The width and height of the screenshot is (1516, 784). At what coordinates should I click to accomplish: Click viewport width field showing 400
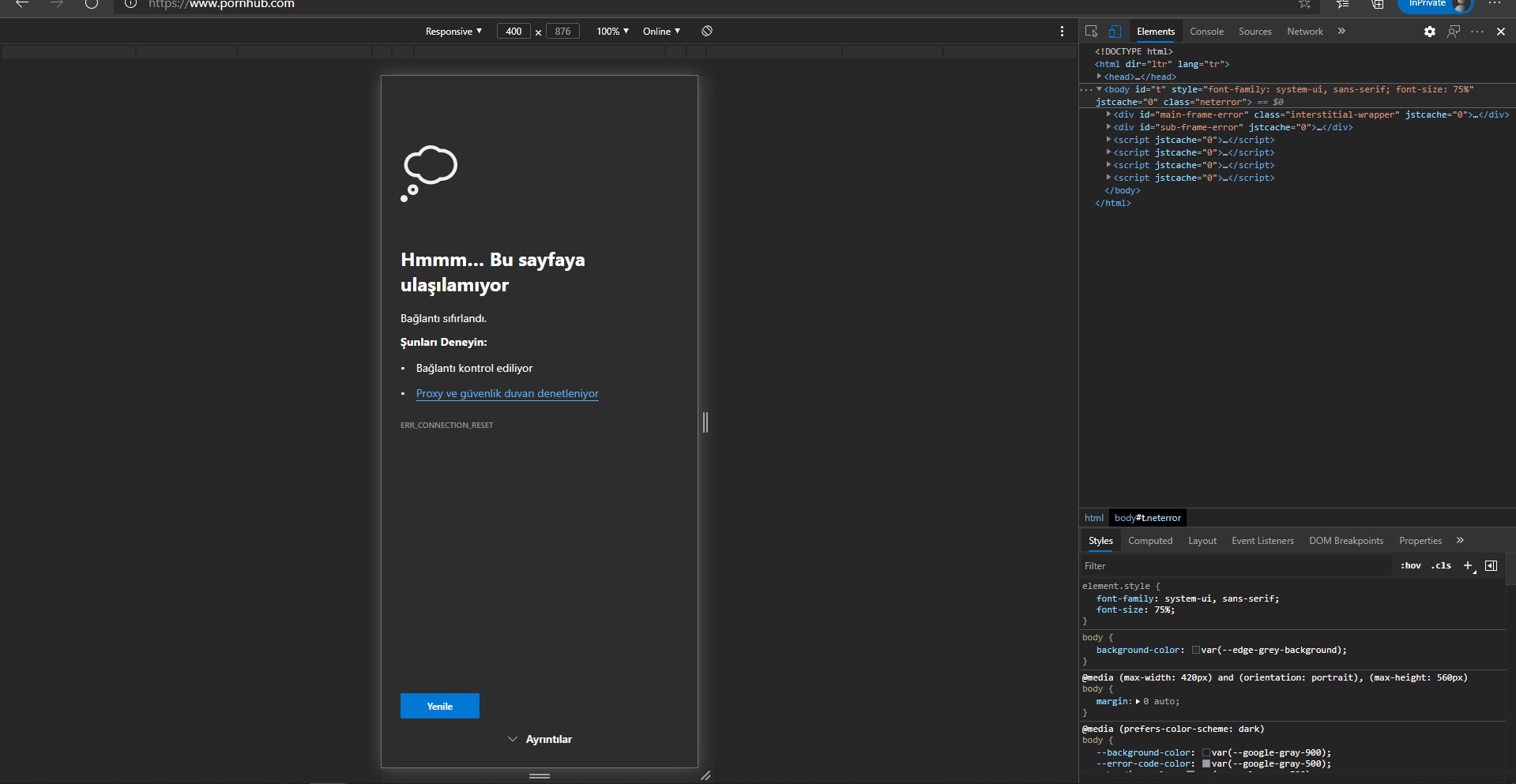[513, 32]
